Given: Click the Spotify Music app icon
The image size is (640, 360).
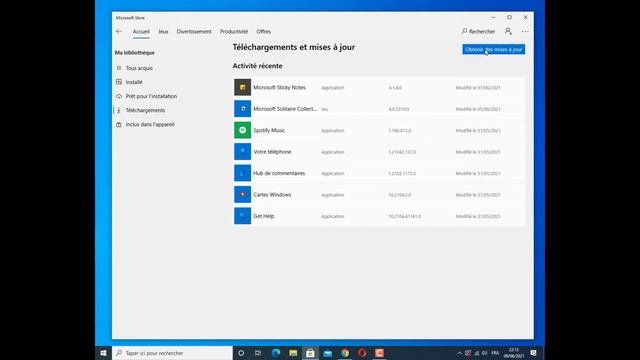Looking at the screenshot, I should click(242, 130).
